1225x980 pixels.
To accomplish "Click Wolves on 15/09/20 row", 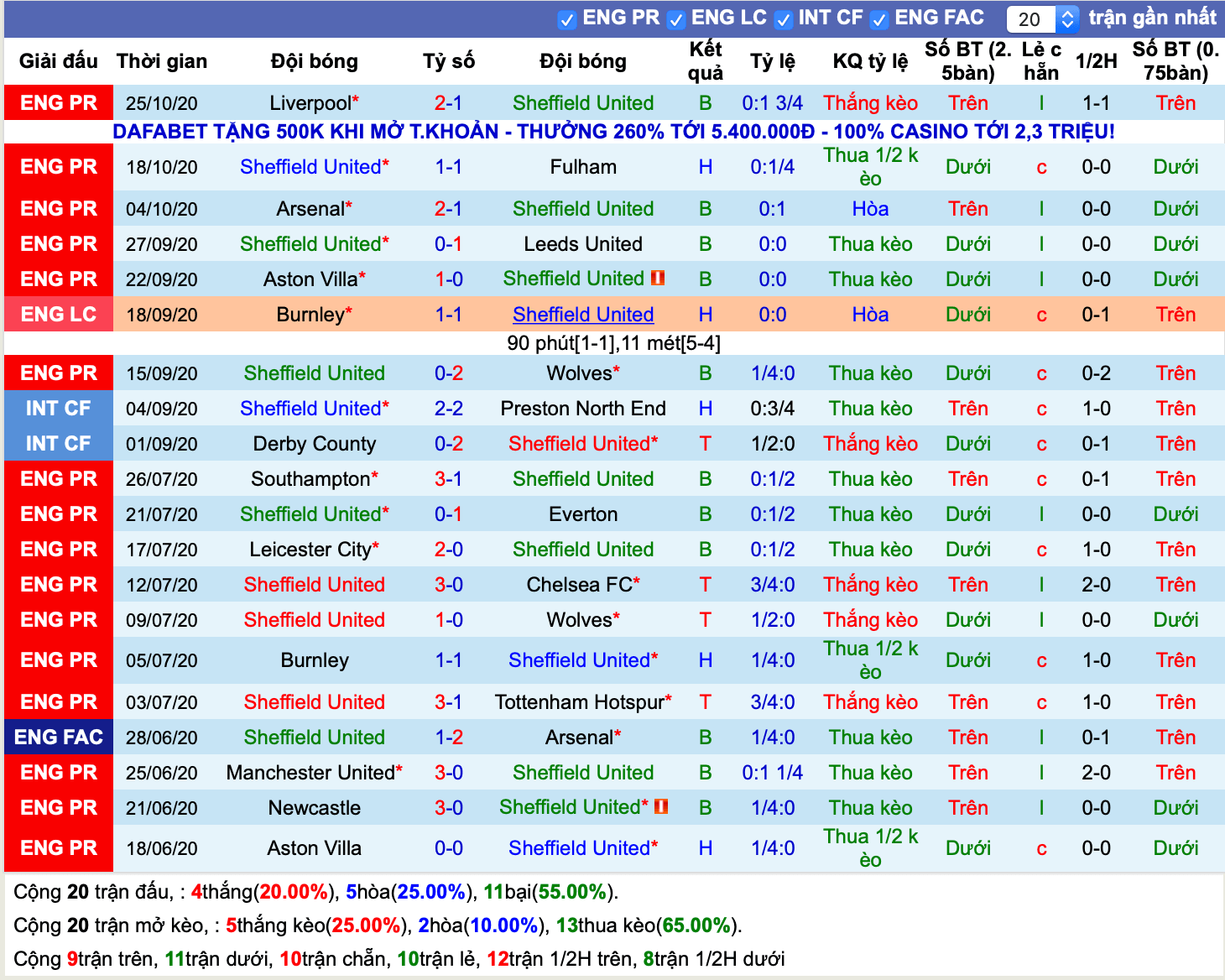I will click(x=580, y=373).
